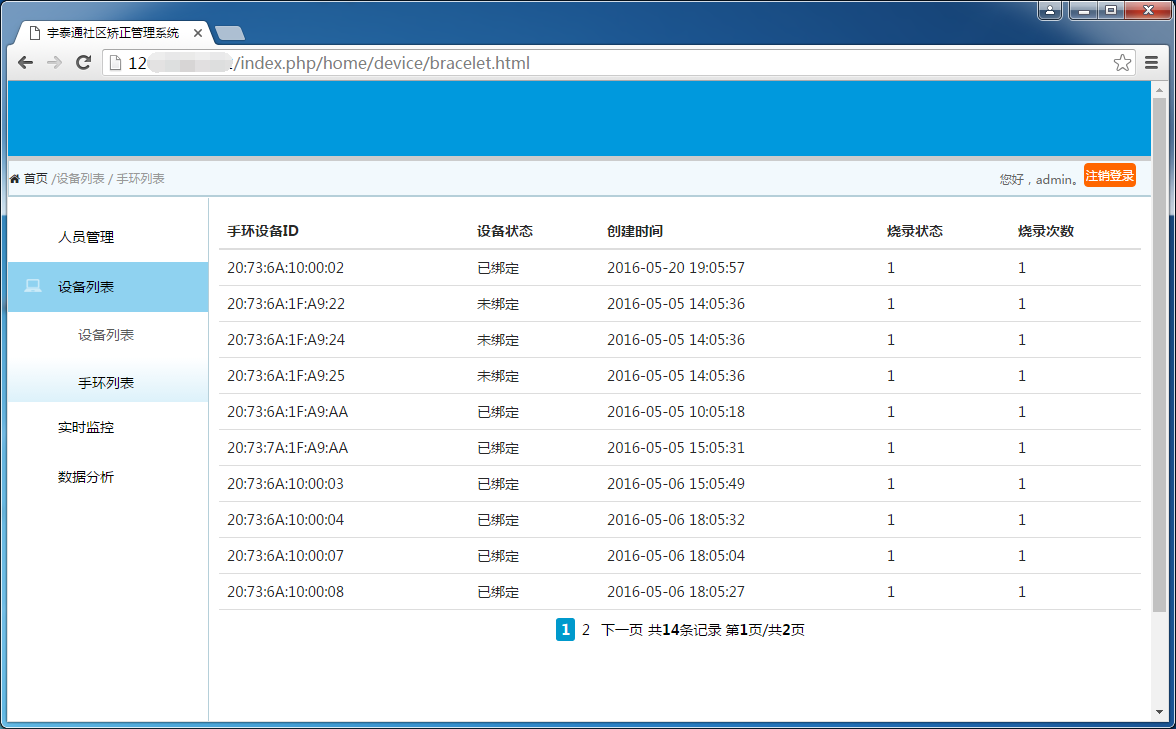
Task: Jump to page 2 in pagination
Action: click(x=586, y=630)
